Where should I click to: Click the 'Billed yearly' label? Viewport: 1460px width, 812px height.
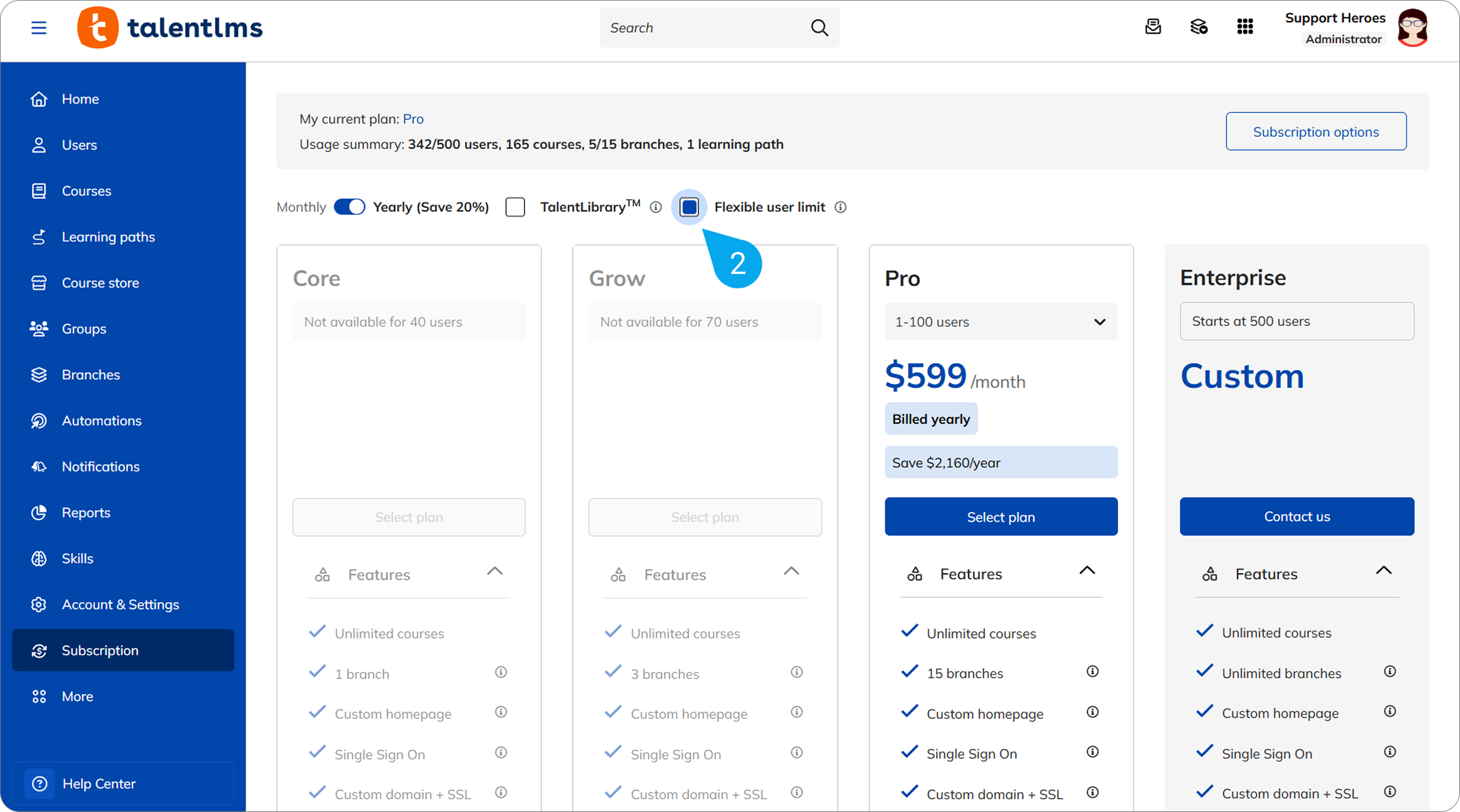[931, 419]
